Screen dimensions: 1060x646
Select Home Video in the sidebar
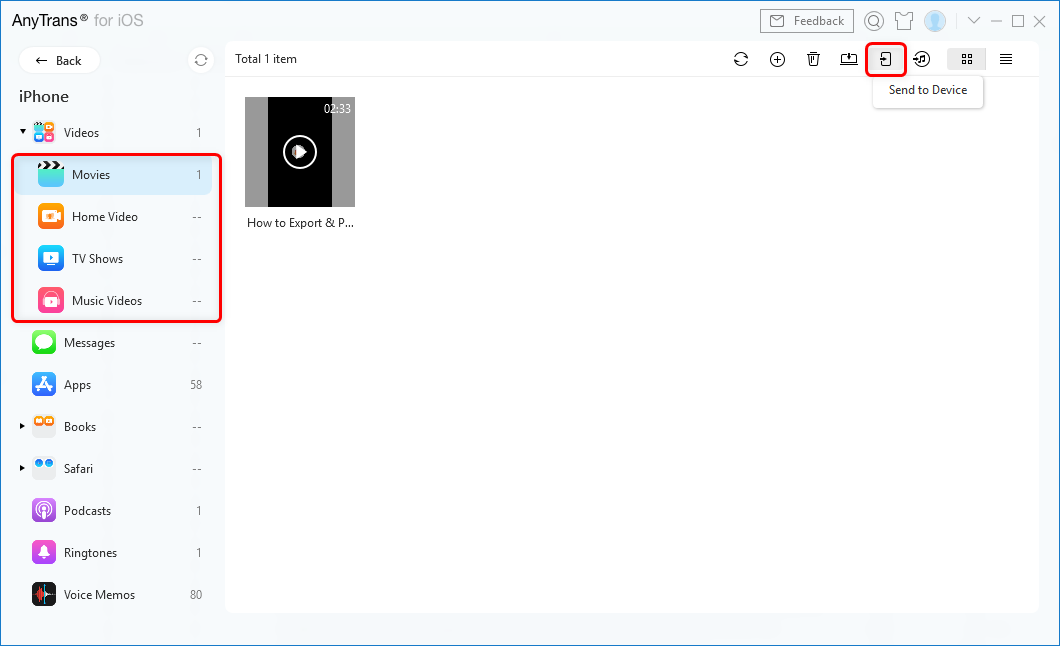tap(105, 217)
